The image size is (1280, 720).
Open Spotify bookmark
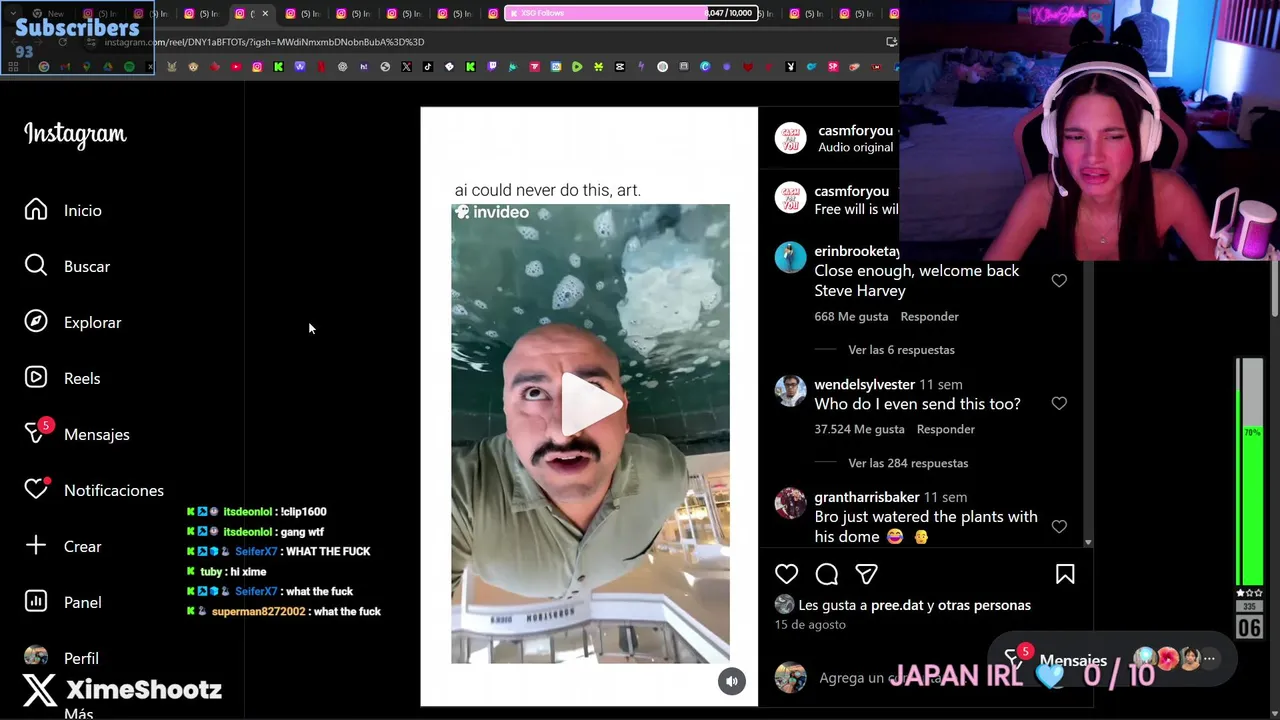pos(129,67)
